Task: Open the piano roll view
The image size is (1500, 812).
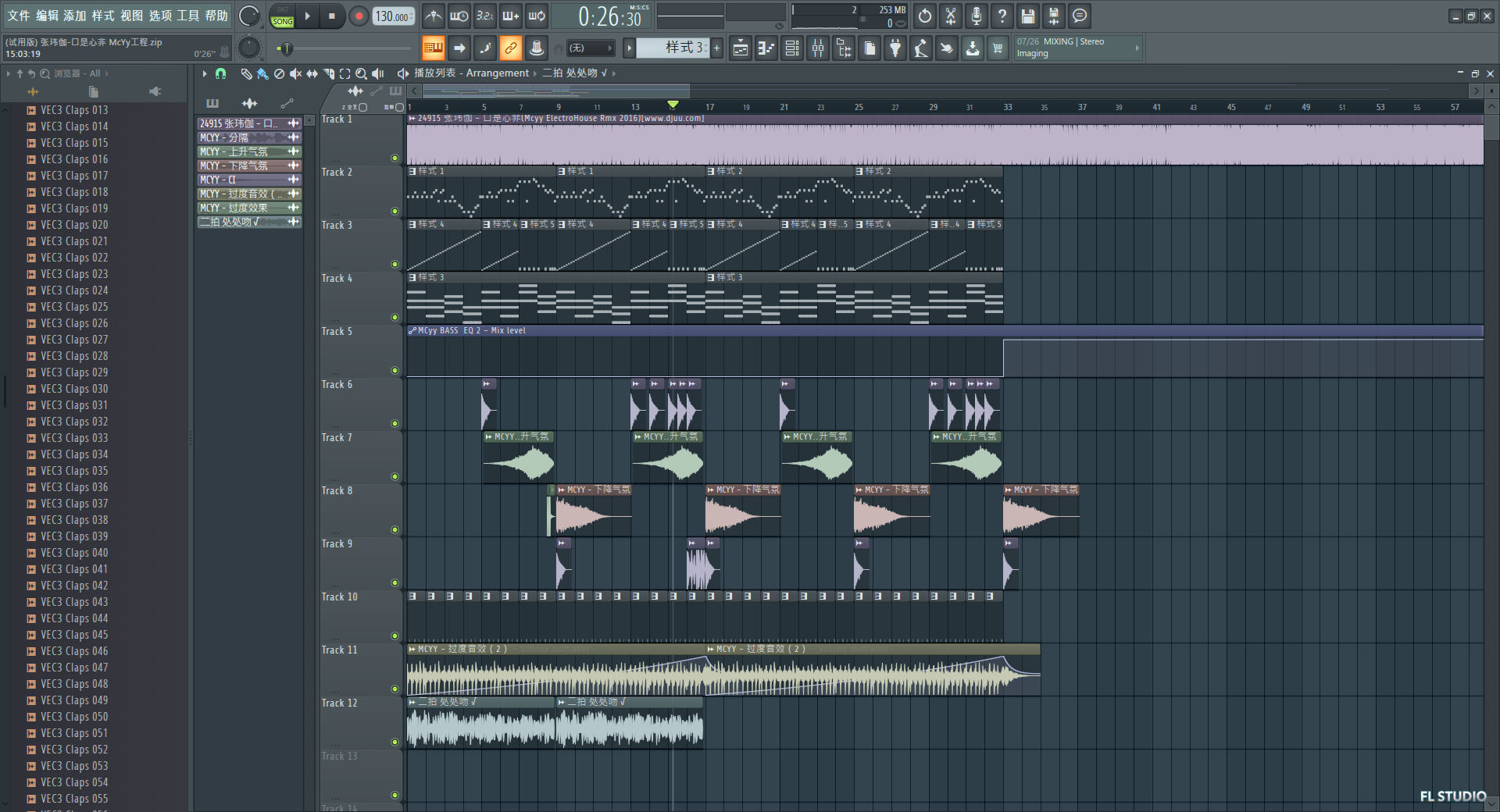Action: [766, 48]
